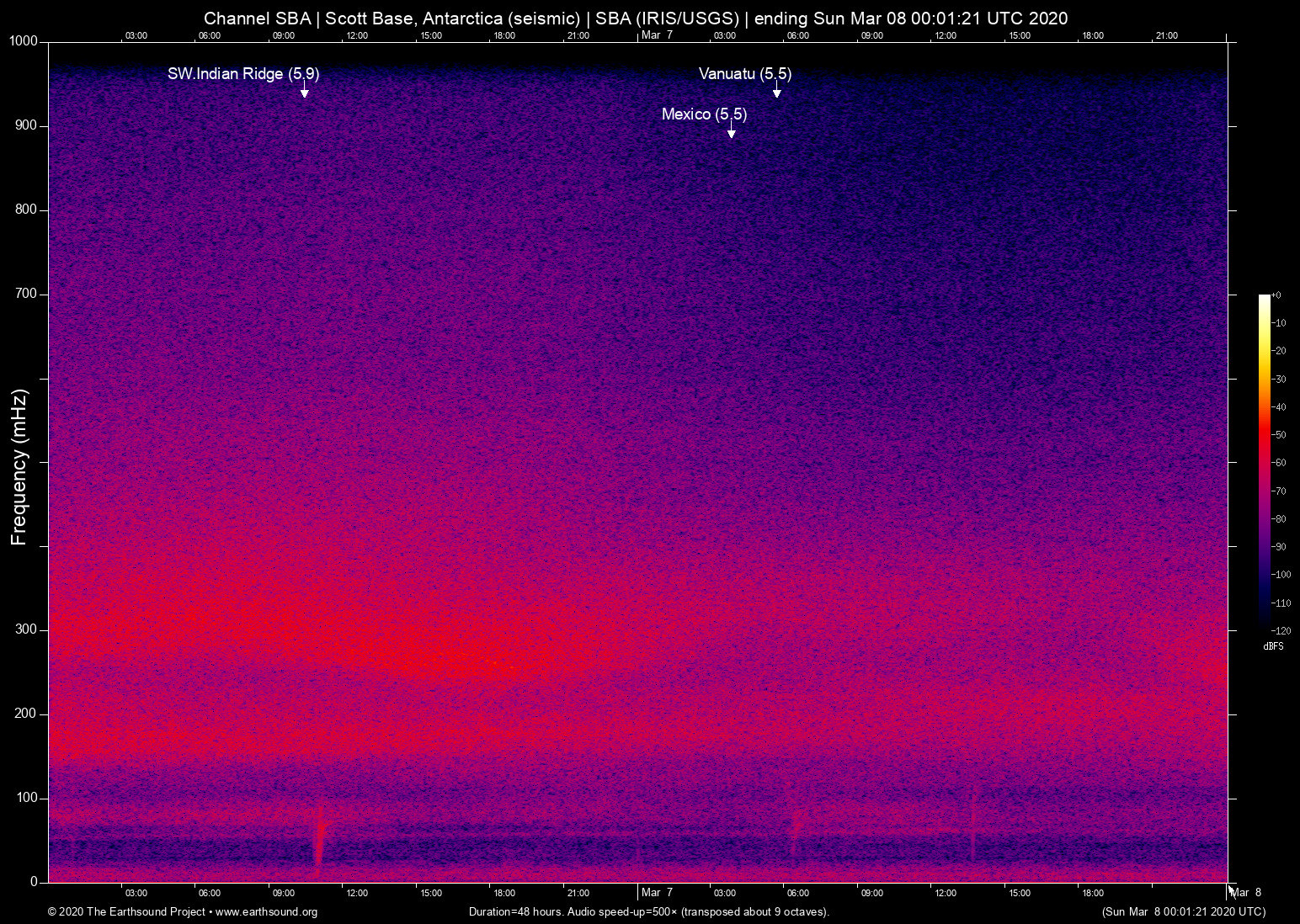Click the 1000 tick on the frequency axis
This screenshot has width=1300, height=924.
[24, 41]
